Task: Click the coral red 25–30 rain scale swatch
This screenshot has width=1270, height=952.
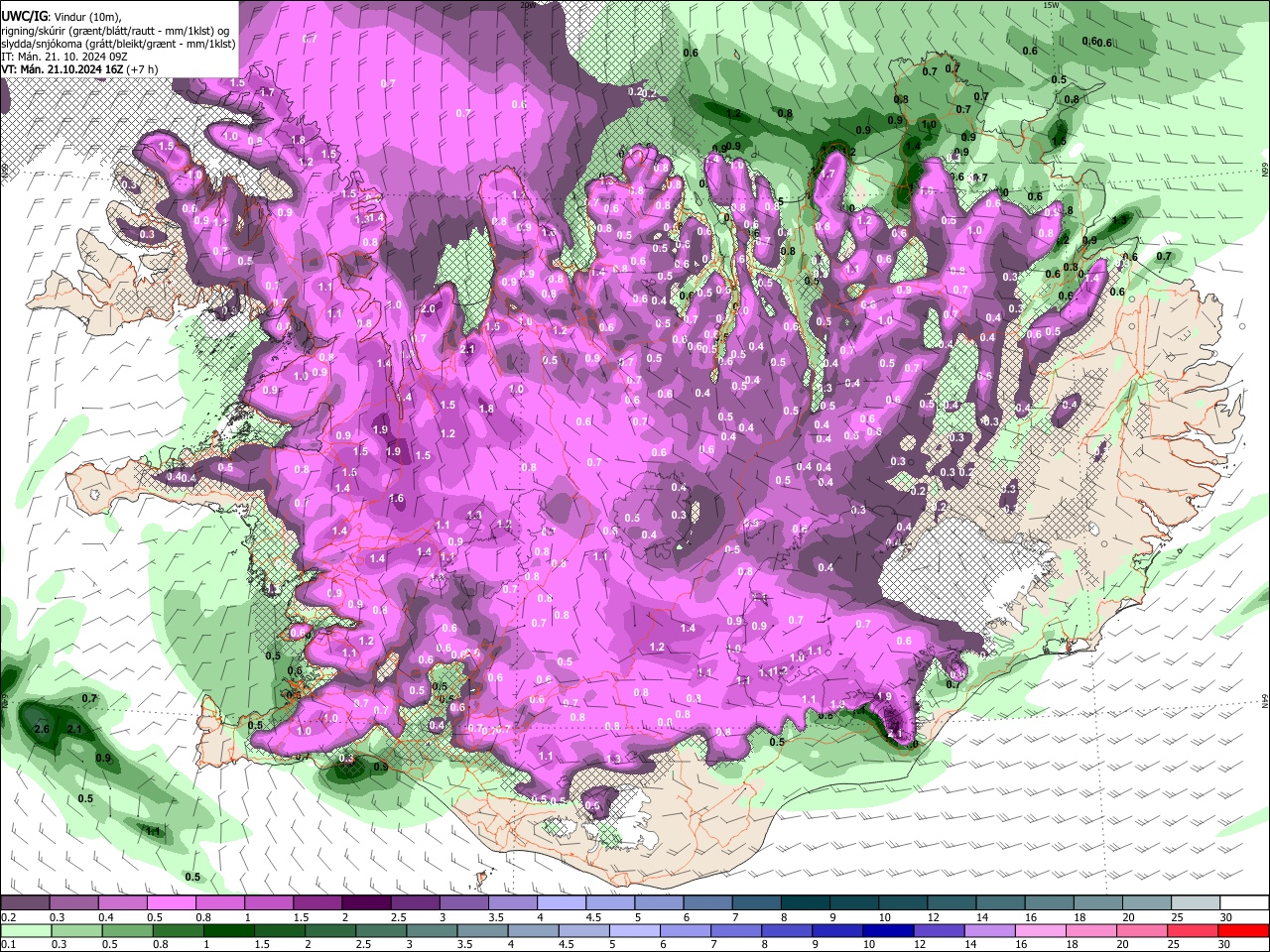Action: (x=1193, y=931)
